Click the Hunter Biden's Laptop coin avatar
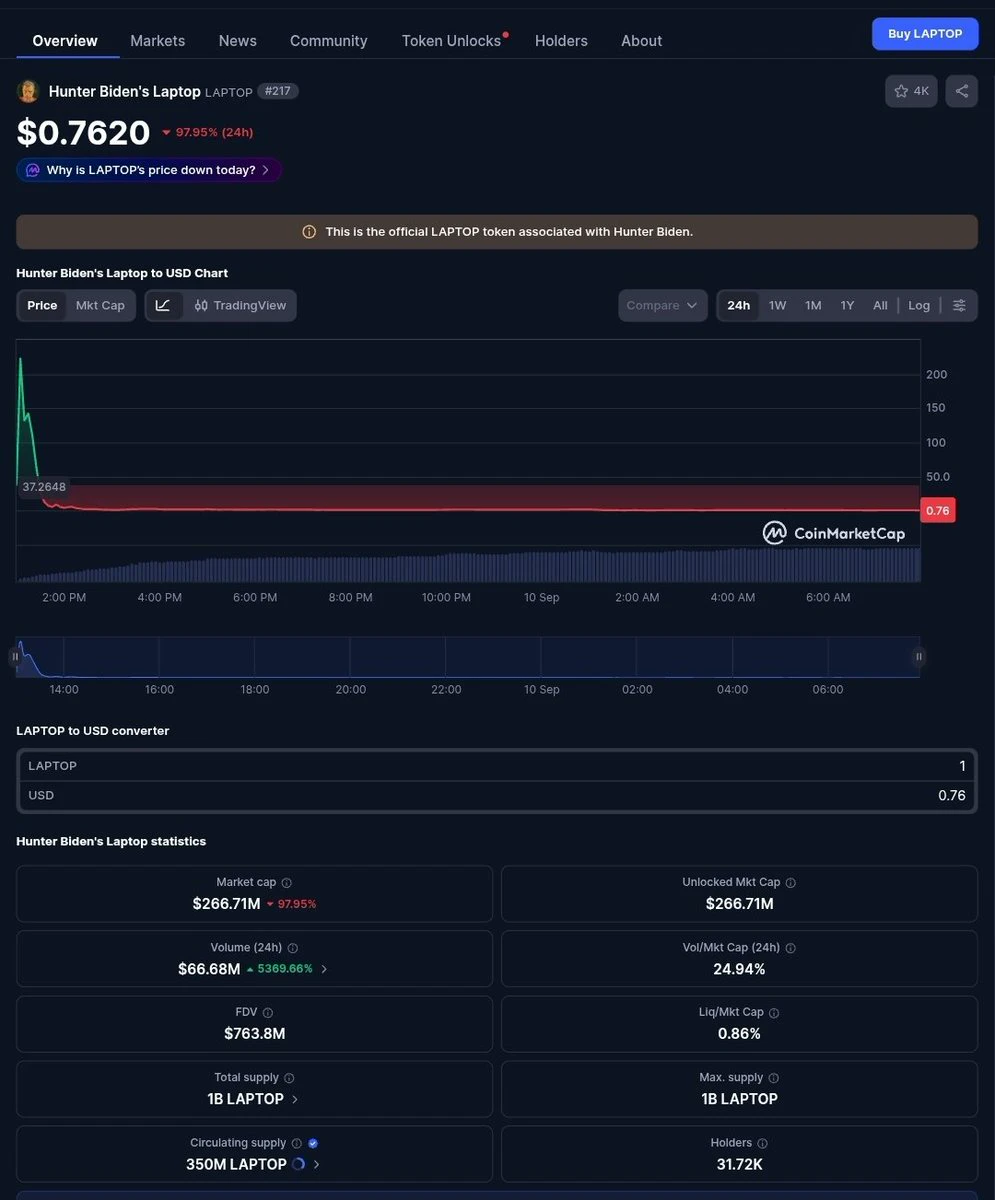Image resolution: width=995 pixels, height=1200 pixels. point(28,91)
